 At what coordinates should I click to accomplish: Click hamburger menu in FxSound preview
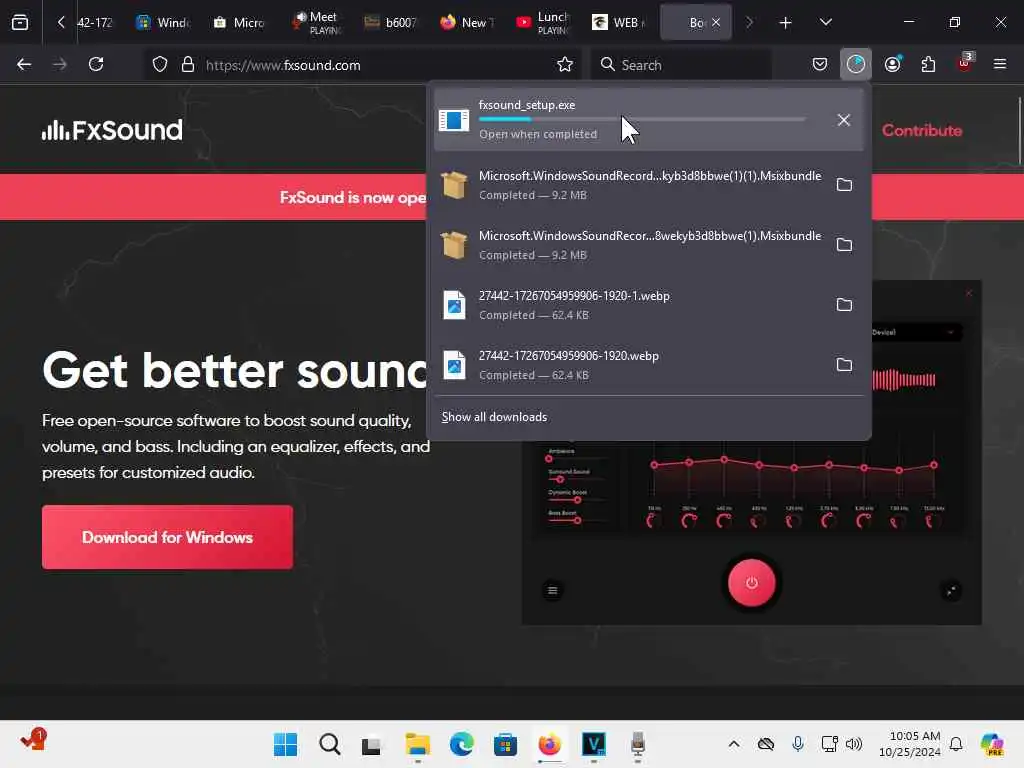[552, 590]
